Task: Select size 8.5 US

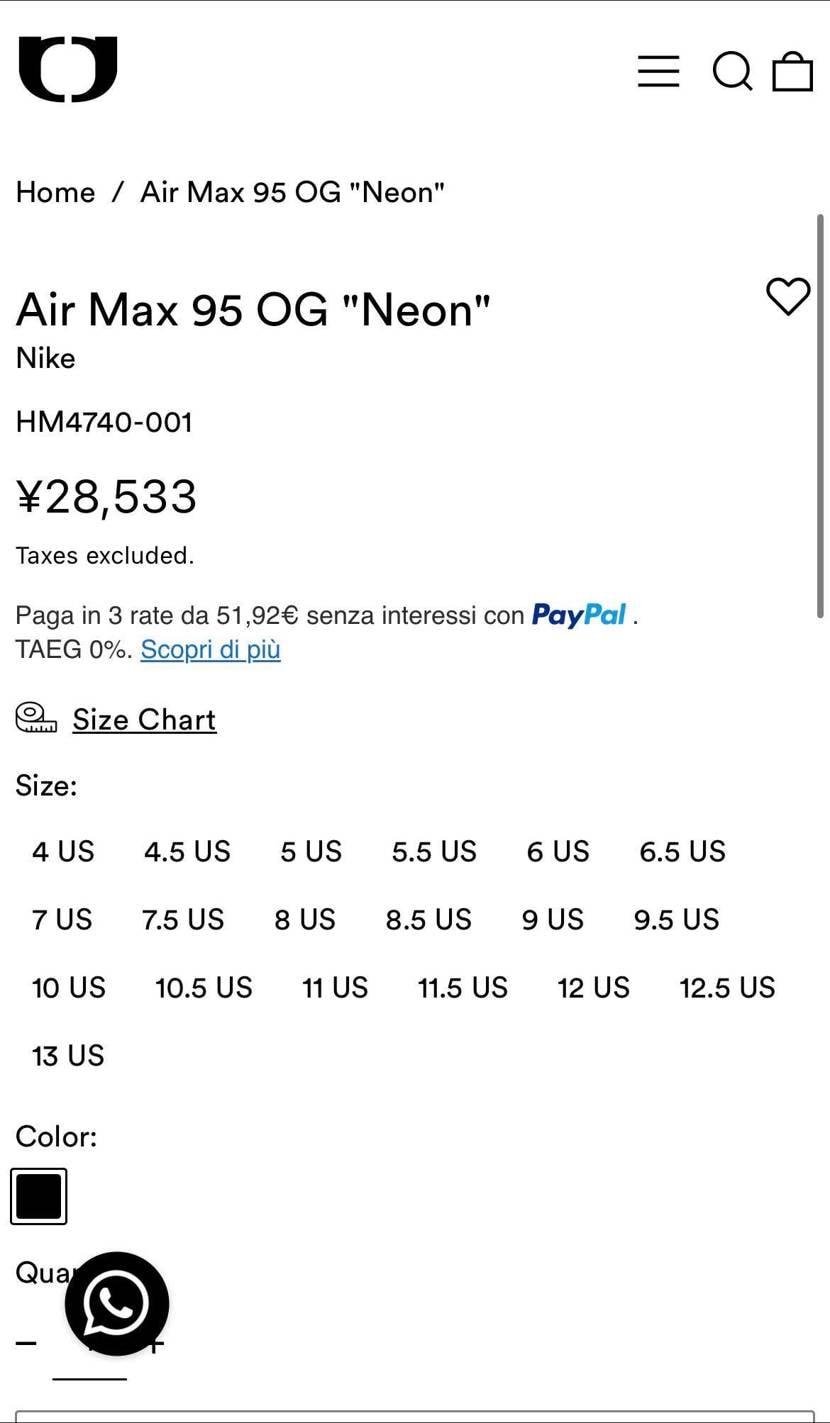Action: 428,920
